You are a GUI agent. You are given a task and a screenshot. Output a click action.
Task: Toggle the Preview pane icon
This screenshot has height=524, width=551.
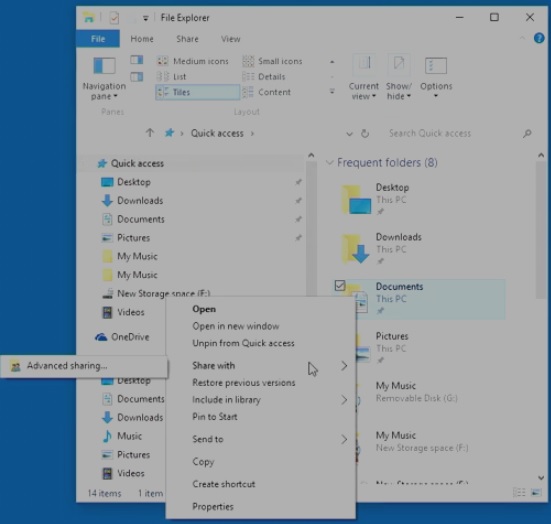tap(137, 60)
